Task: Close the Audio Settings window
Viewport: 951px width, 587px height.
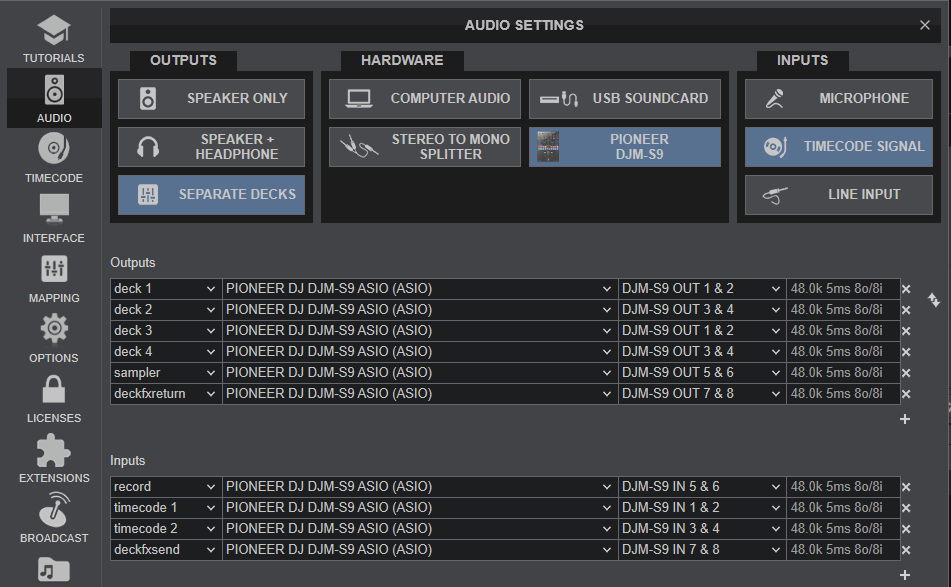Action: tap(925, 25)
